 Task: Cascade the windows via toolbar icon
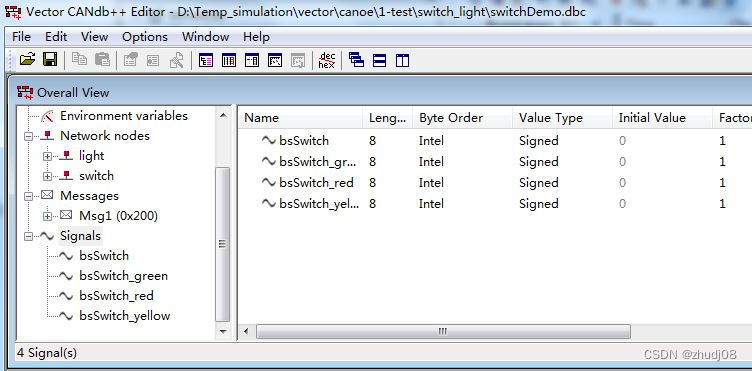(x=356, y=60)
